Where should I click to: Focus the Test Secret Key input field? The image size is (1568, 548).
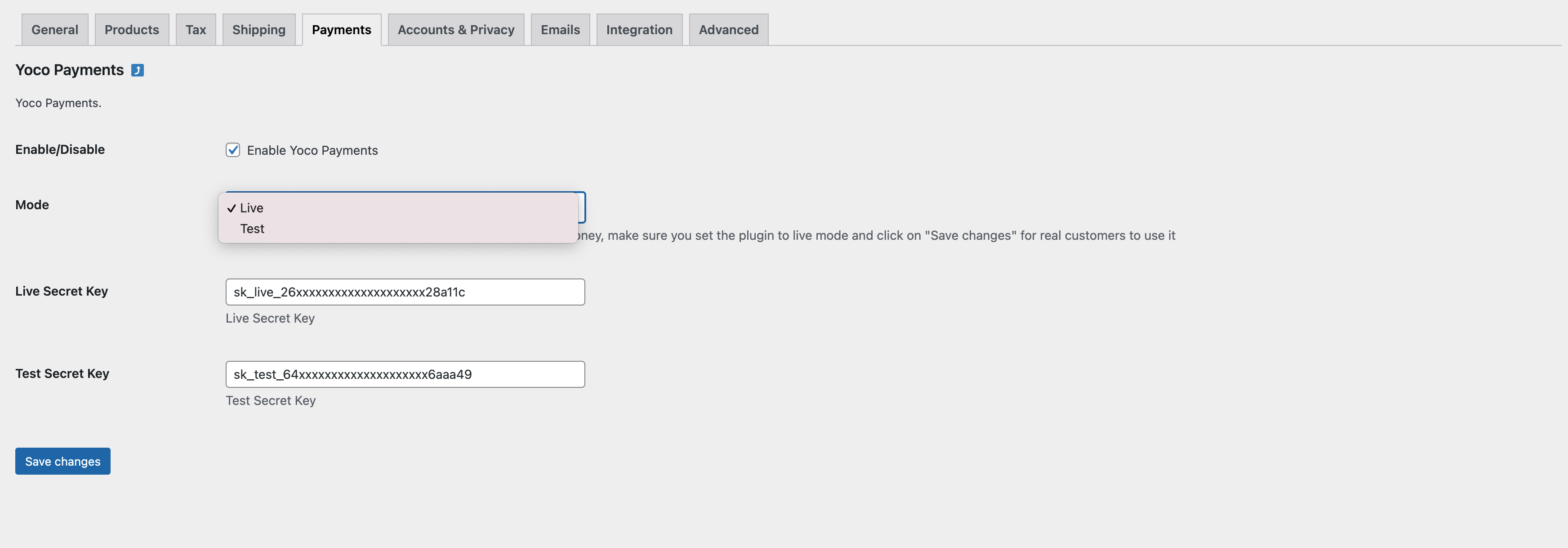(x=405, y=374)
